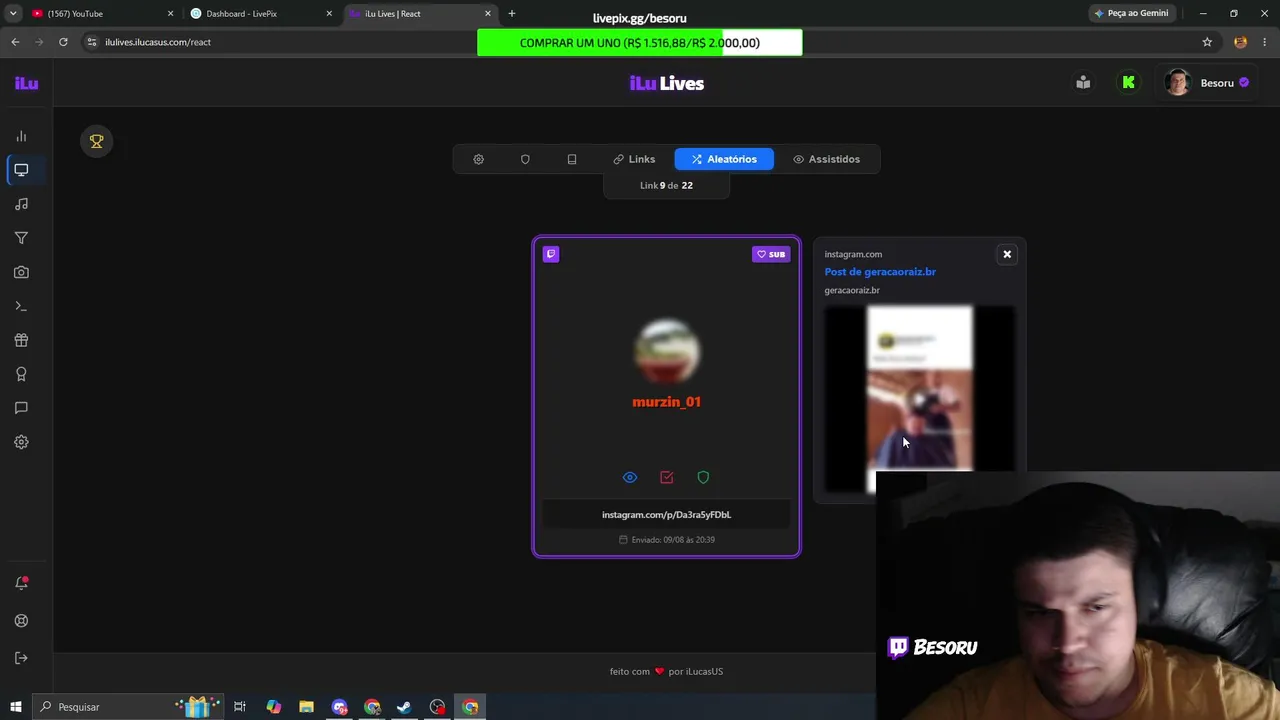The image size is (1280, 720).
Task: Open the Chrome three-dot menu
Action: [x=1265, y=42]
